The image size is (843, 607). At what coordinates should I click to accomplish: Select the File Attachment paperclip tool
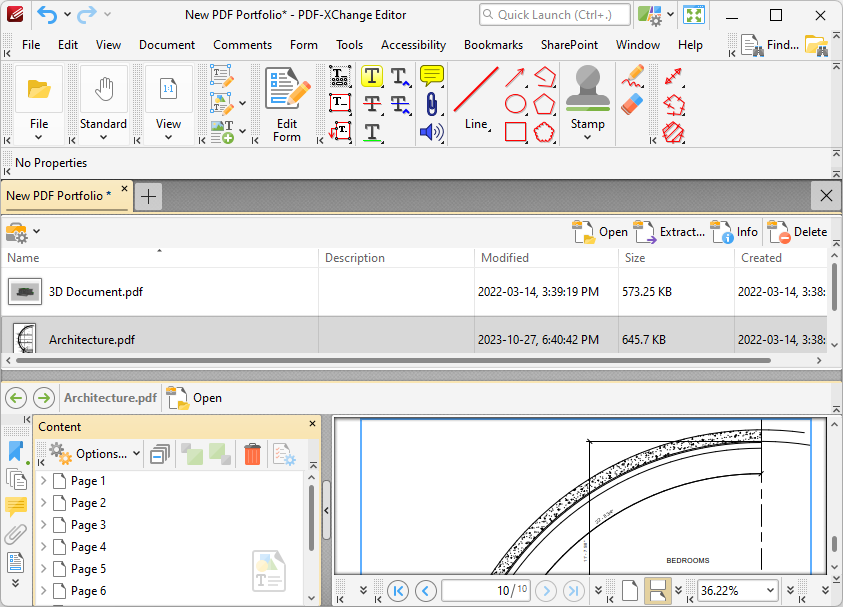tap(431, 104)
